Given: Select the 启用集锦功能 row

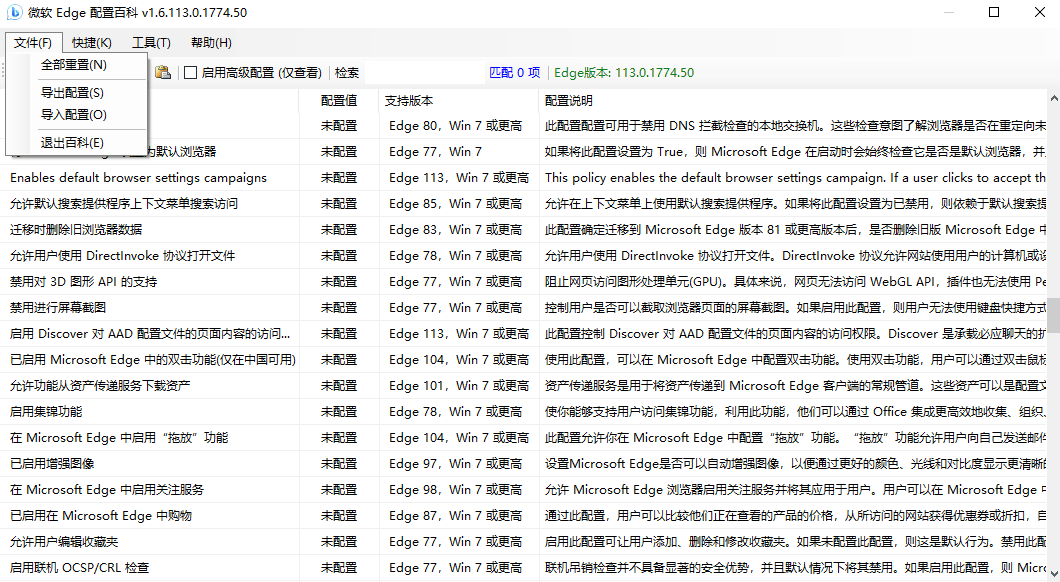Looking at the screenshot, I should 524,412.
